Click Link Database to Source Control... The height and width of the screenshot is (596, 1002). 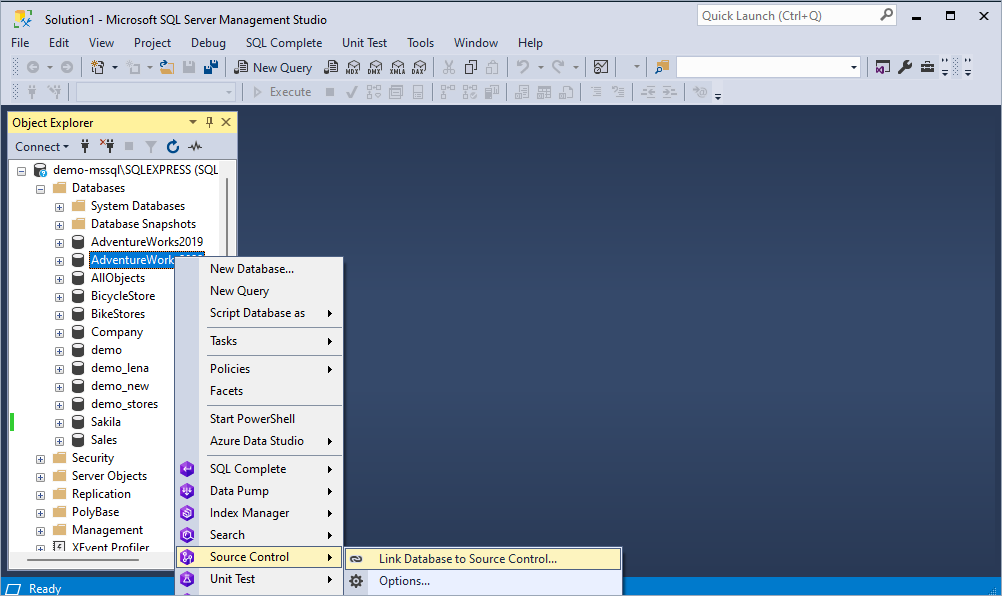coord(483,559)
